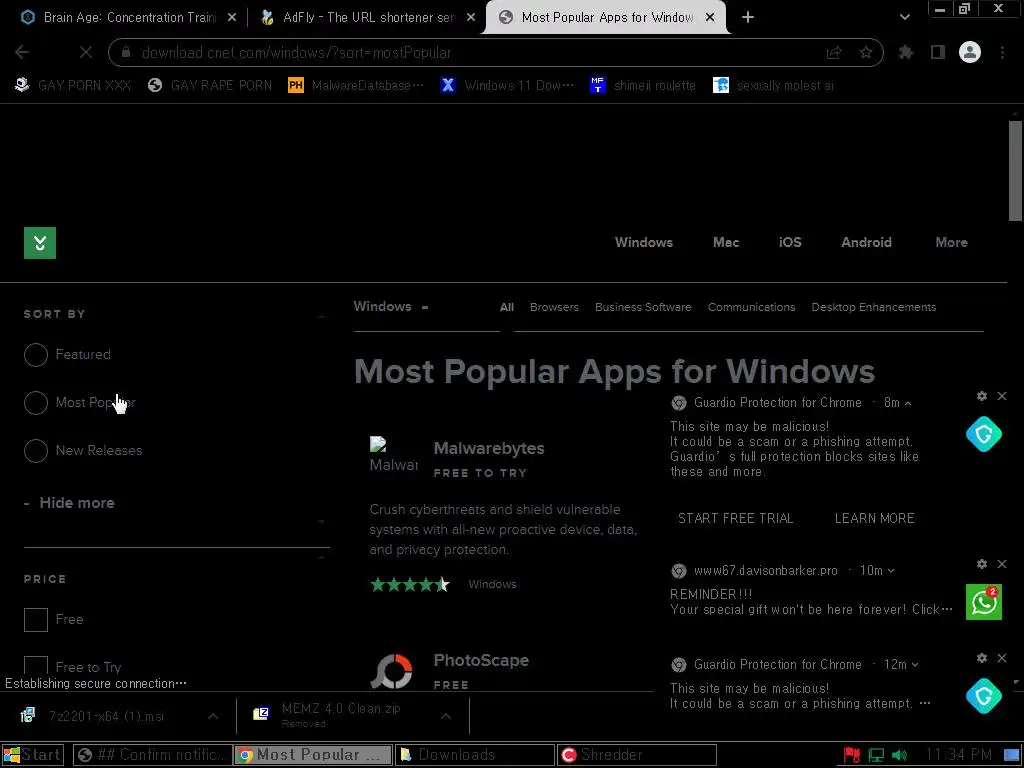Click the PhotoScape app logo
The width and height of the screenshot is (1024, 768).
391,671
